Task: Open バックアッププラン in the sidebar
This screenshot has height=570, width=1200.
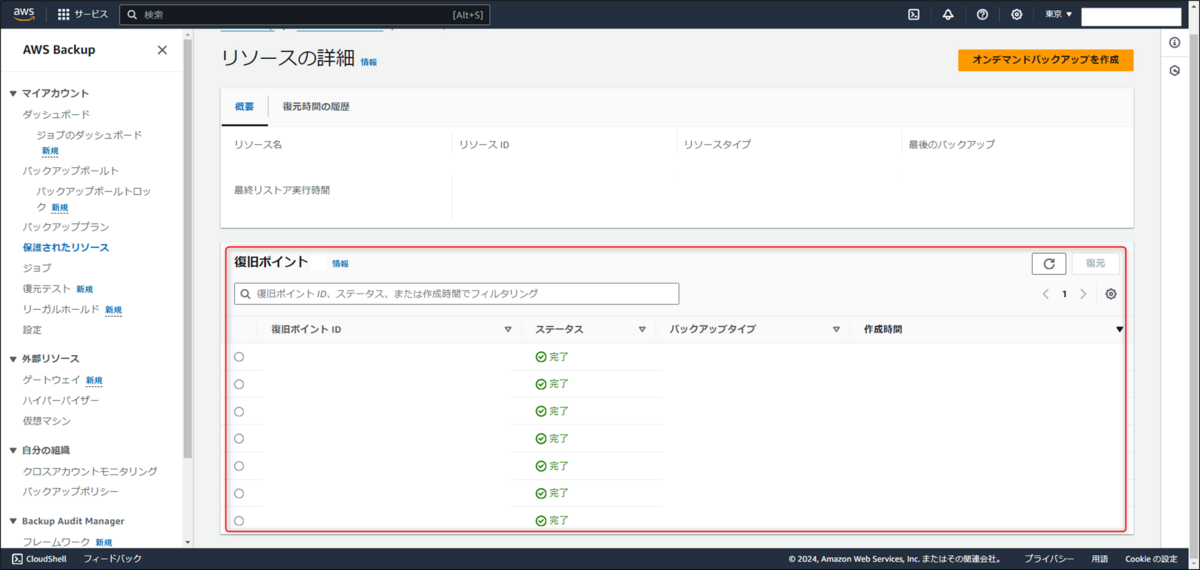Action: 66,227
